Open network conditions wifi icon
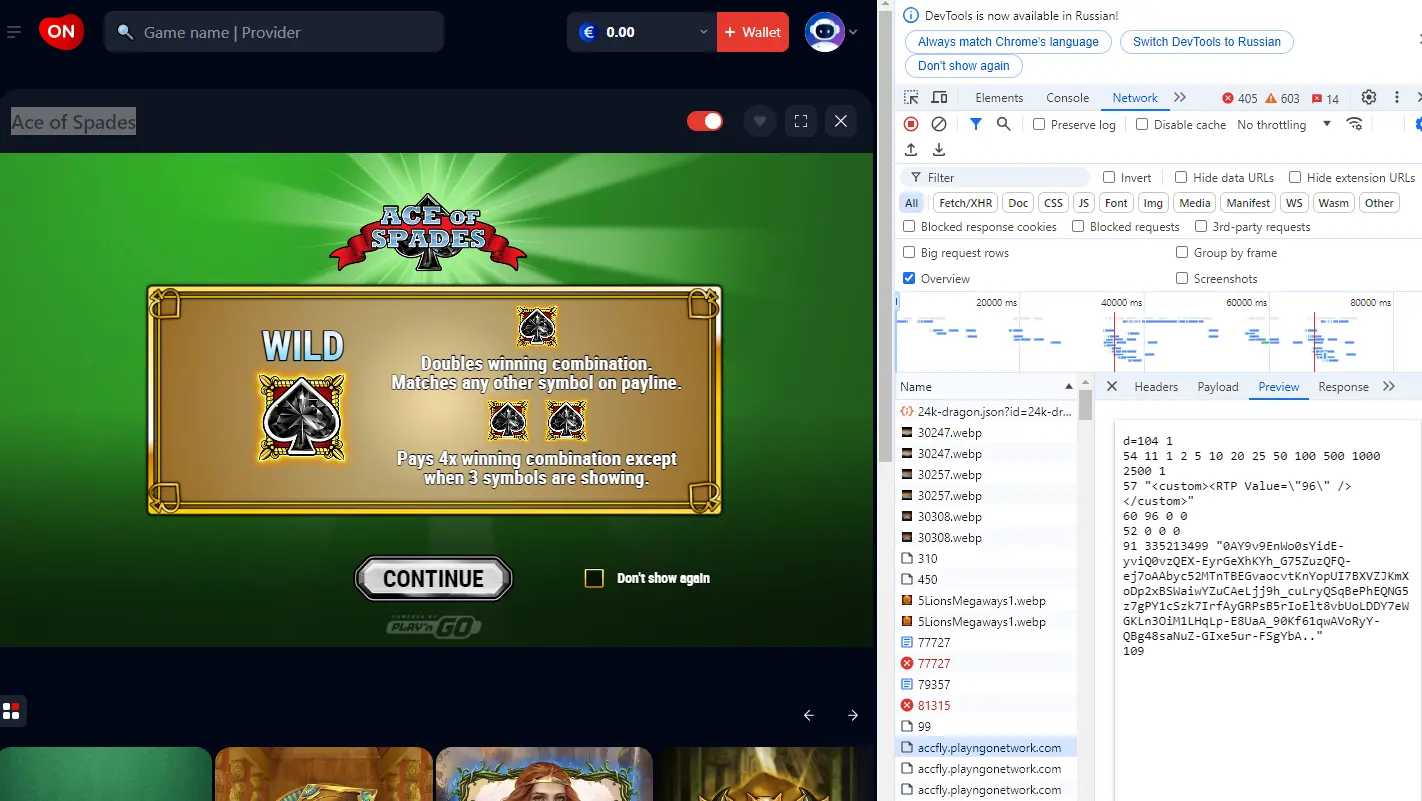Screen dimensions: 1422x801 (x=1355, y=124)
